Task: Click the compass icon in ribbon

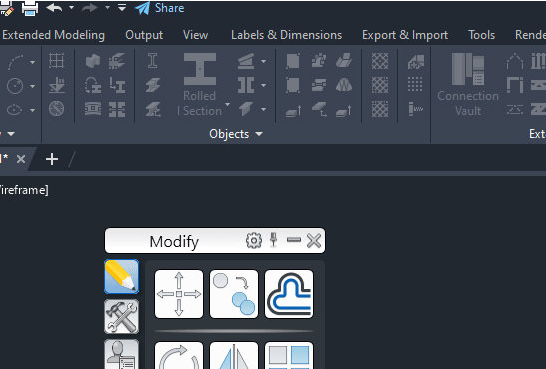Action: pyautogui.click(x=56, y=109)
